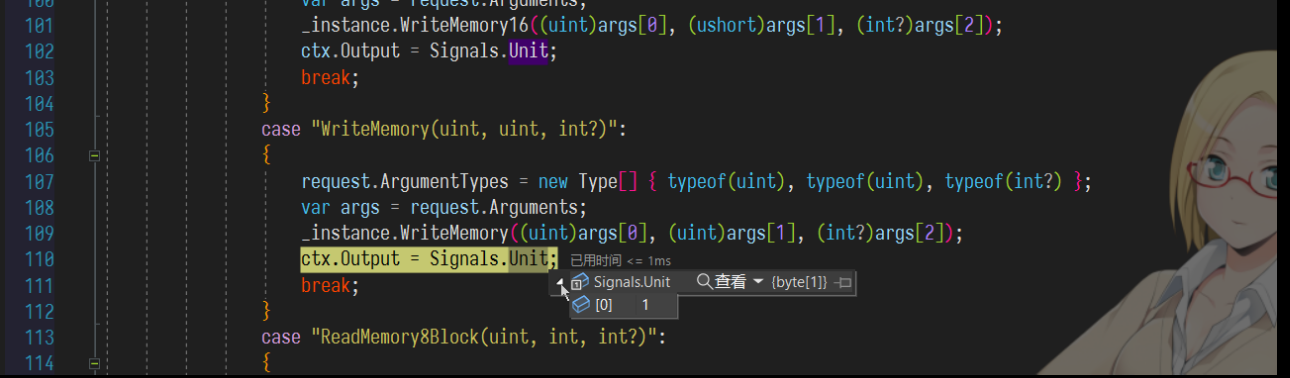Click the elapsed time hint '已用时间 <= 1ms'
This screenshot has width=1290, height=378.
[621, 260]
